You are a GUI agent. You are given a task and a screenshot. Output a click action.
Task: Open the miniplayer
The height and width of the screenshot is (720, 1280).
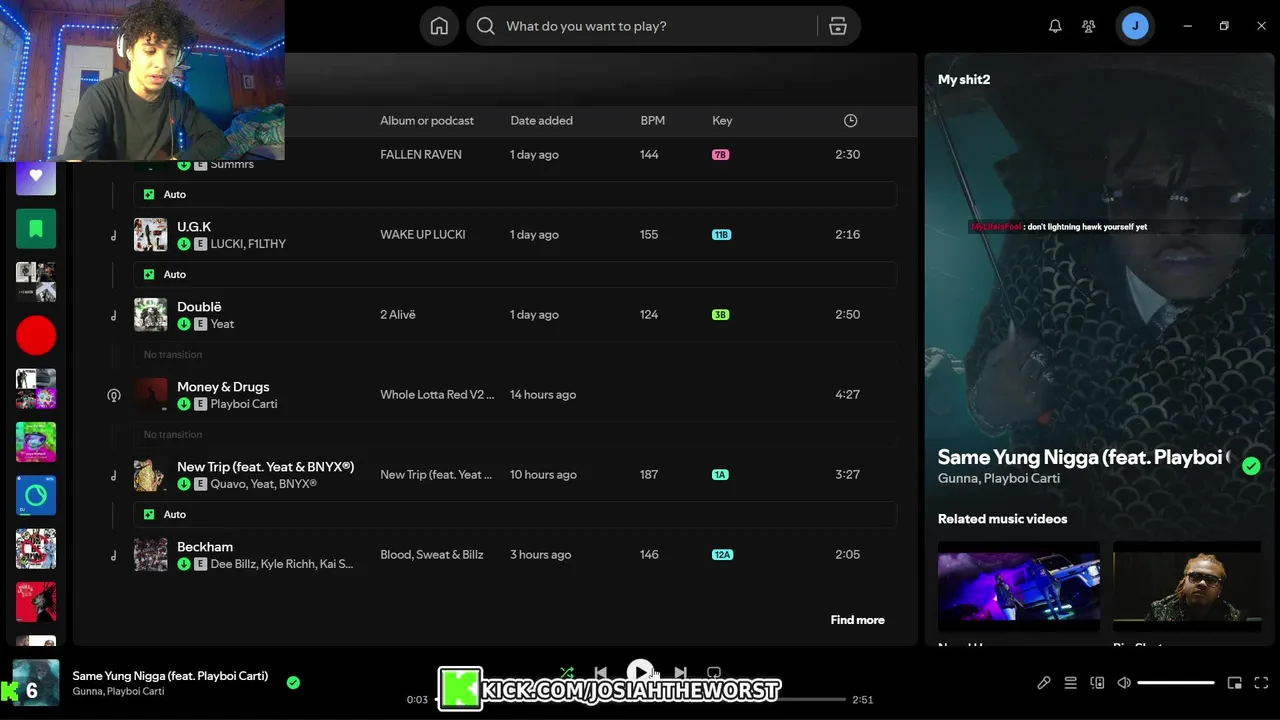(x=1235, y=683)
